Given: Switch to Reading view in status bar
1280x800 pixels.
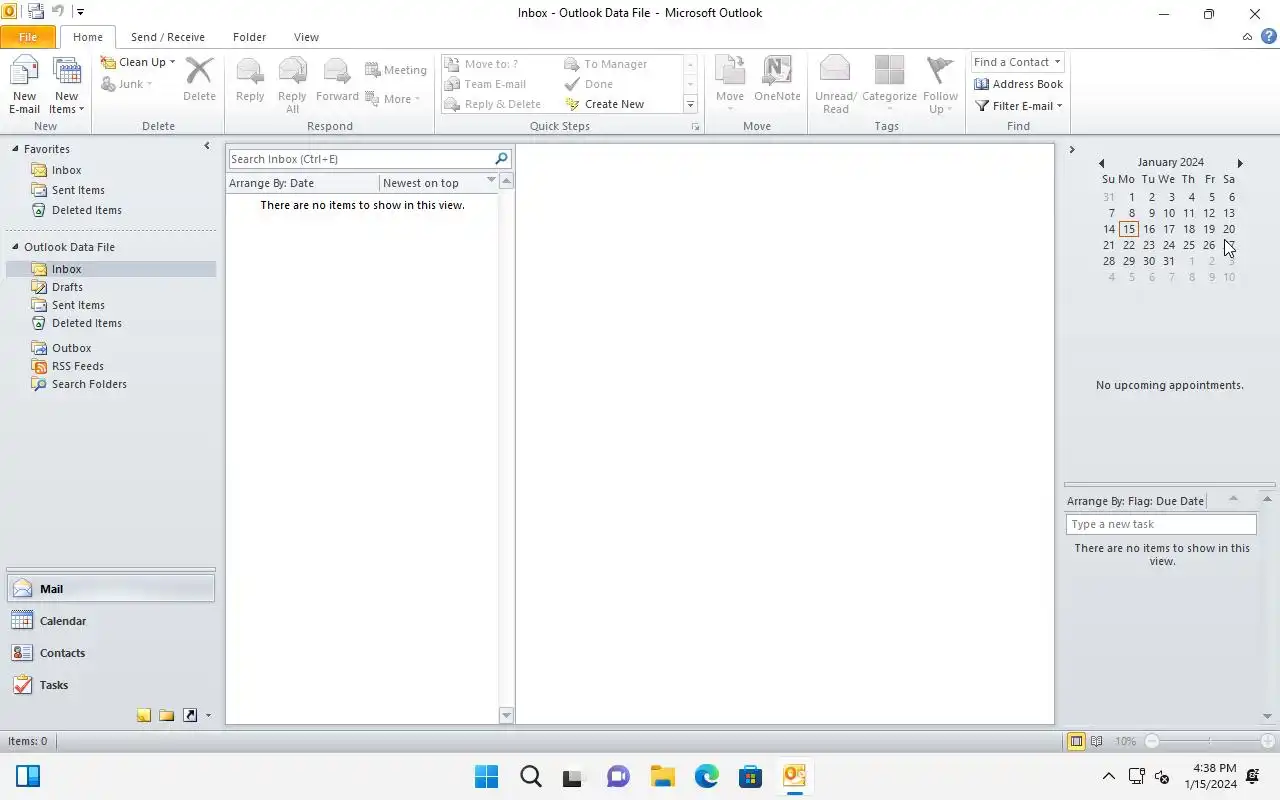Looking at the screenshot, I should pyautogui.click(x=1097, y=741).
